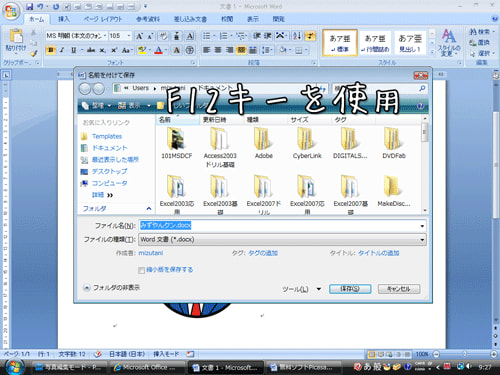Toggle Subscript formatting
500x375 pixels.
(102, 50)
